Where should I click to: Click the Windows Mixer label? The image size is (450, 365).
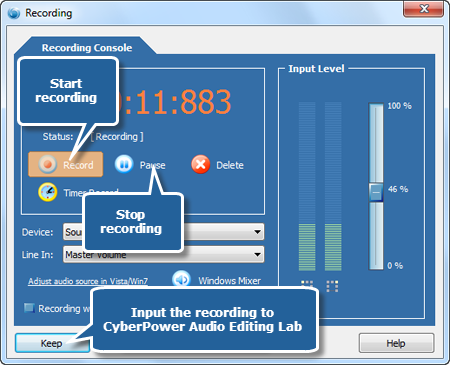point(230,281)
